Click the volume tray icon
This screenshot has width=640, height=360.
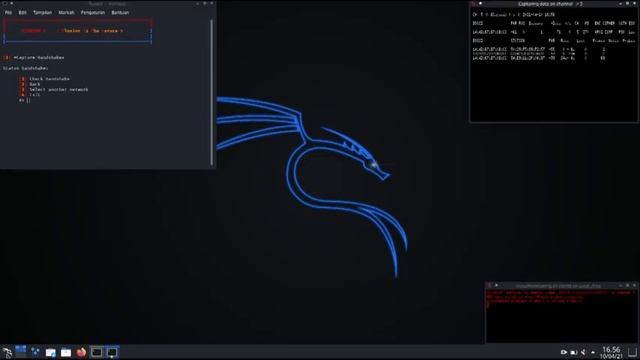pos(584,352)
